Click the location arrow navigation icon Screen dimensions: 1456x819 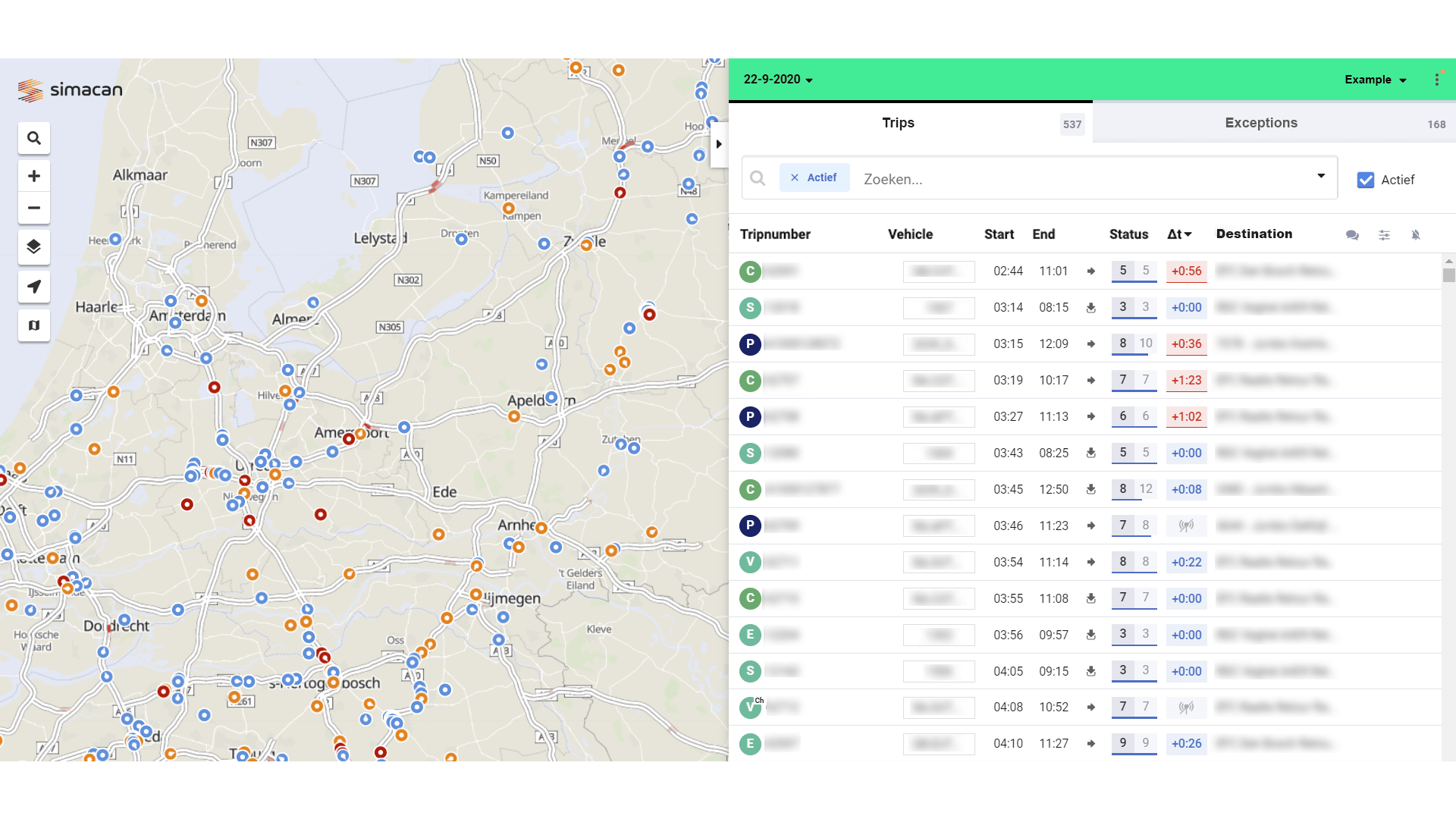point(33,287)
